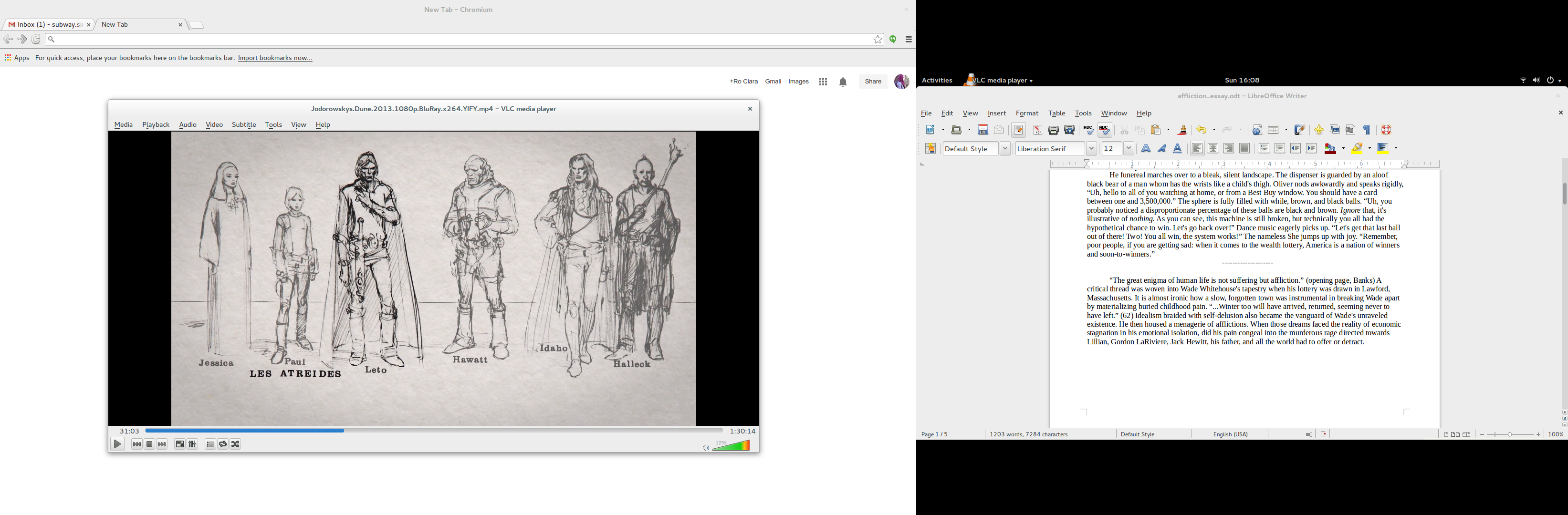Click the VLC stop playback button
The width and height of the screenshot is (1568, 515).
(x=149, y=444)
